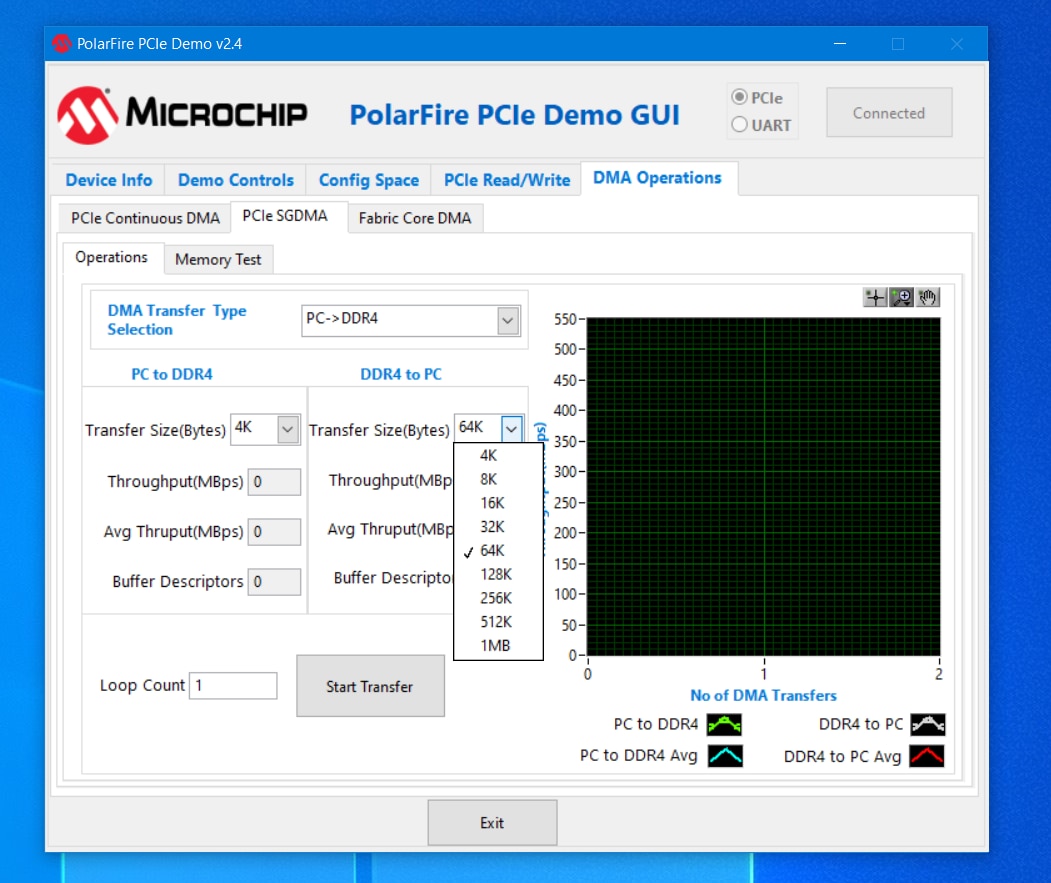Viewport: 1051px width, 883px height.
Task: Choose 512K from the transfer size list
Action: tap(498, 622)
